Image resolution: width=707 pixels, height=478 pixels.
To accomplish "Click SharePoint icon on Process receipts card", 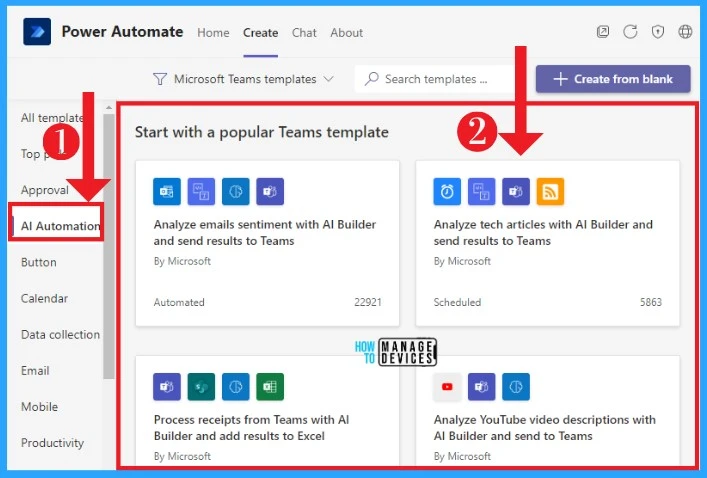I will [201, 386].
